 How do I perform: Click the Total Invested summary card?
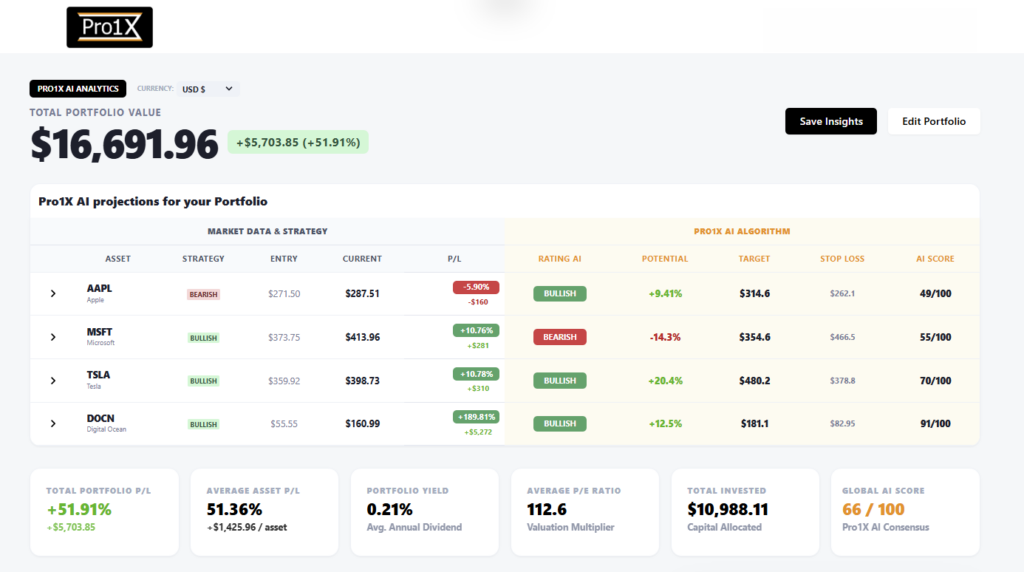point(745,512)
